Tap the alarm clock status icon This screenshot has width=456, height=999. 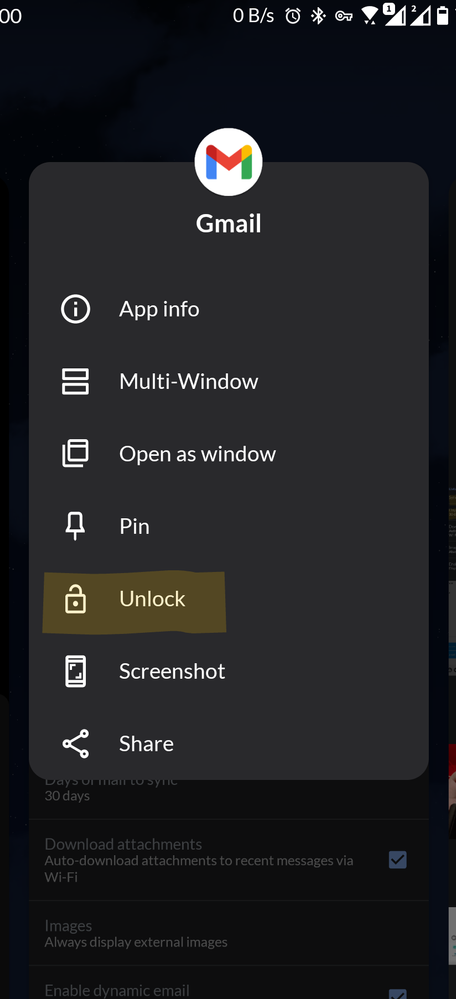point(293,16)
